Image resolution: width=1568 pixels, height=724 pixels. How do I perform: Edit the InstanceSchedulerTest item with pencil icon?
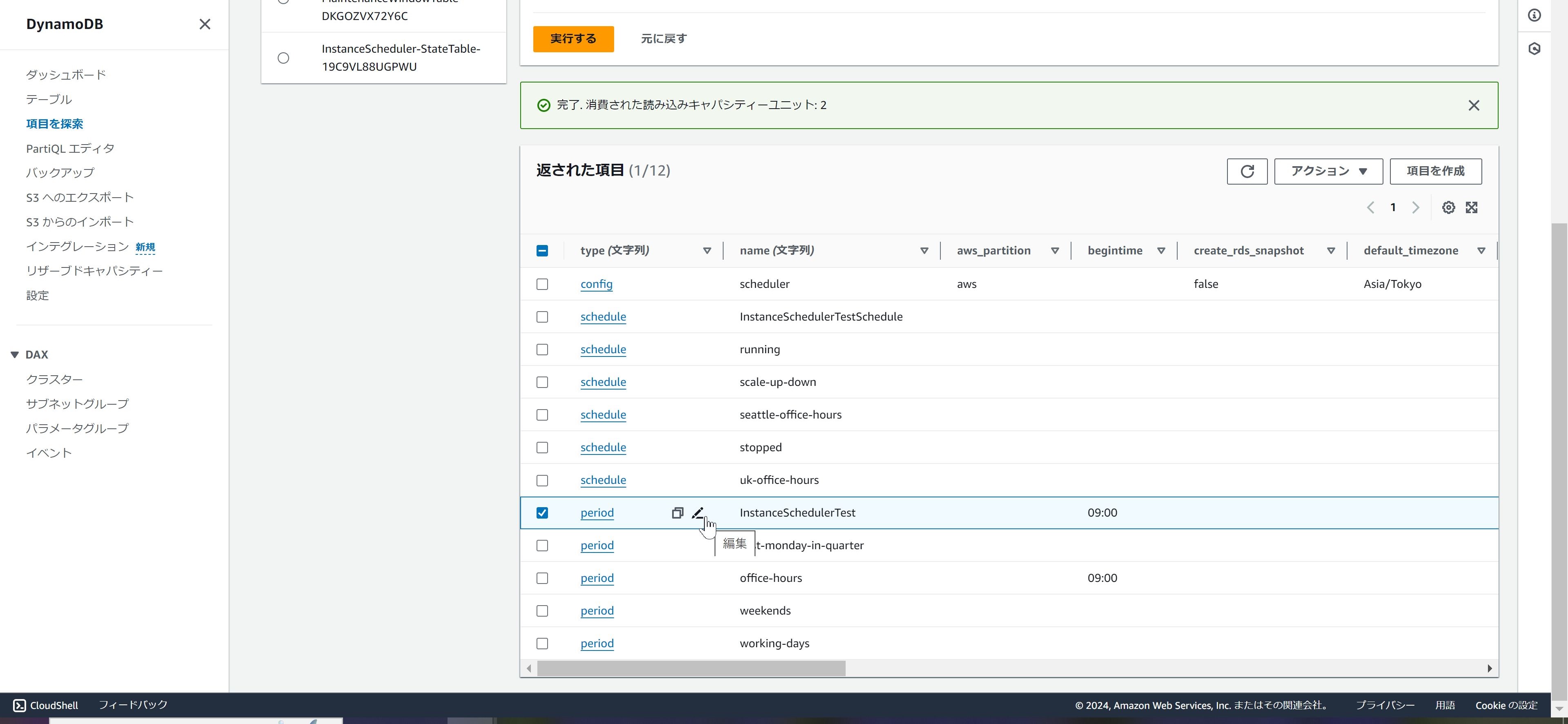click(x=698, y=512)
